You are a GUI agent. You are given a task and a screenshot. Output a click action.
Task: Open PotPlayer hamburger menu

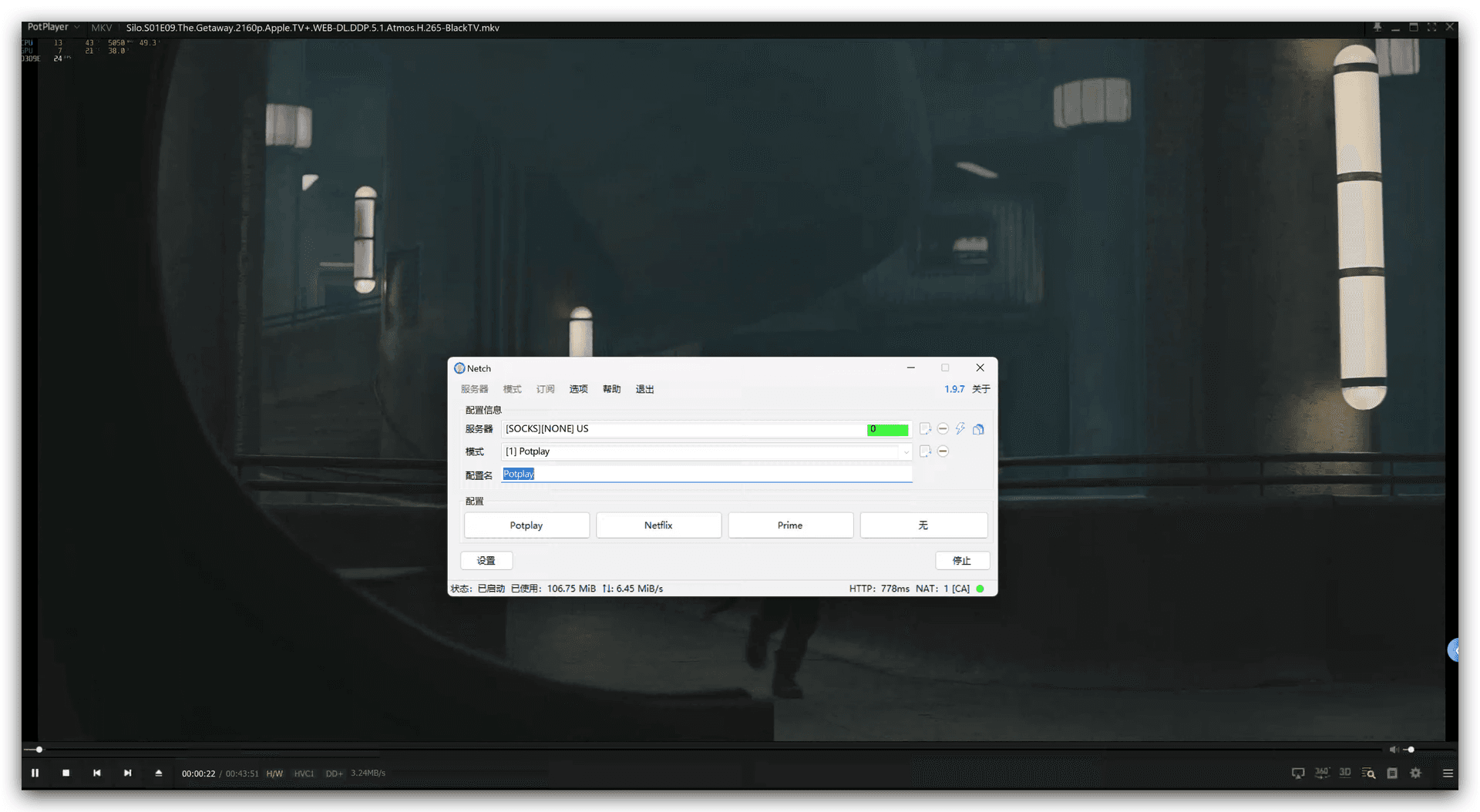click(x=1448, y=773)
